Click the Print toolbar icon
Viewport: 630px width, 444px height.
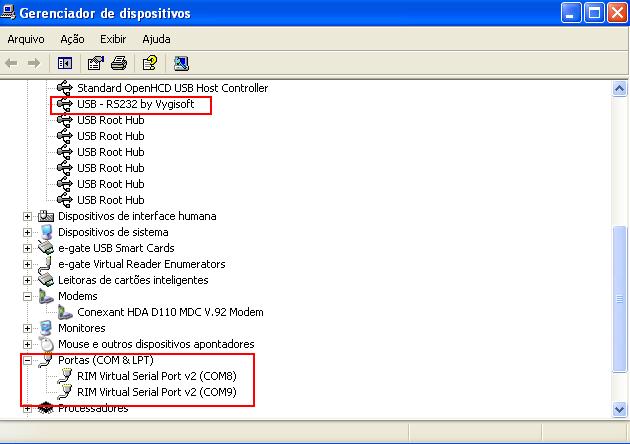(119, 63)
